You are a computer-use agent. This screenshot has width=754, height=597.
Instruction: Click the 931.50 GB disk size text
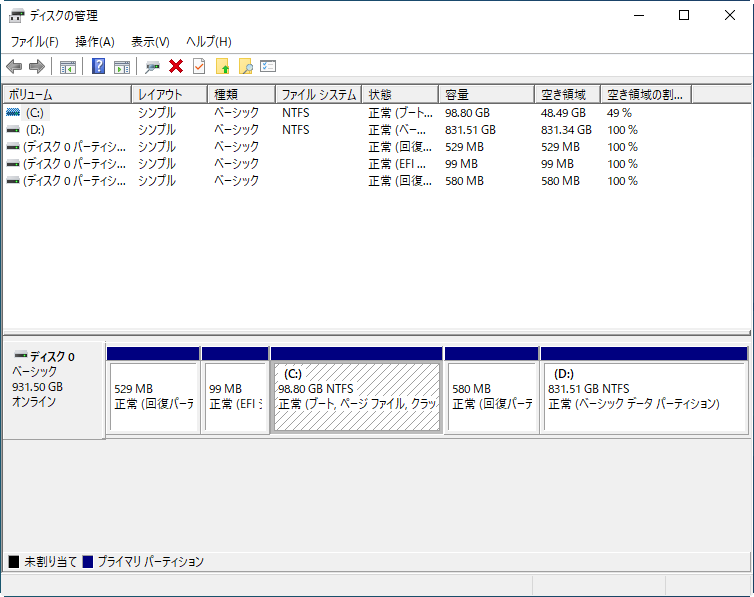click(38, 387)
